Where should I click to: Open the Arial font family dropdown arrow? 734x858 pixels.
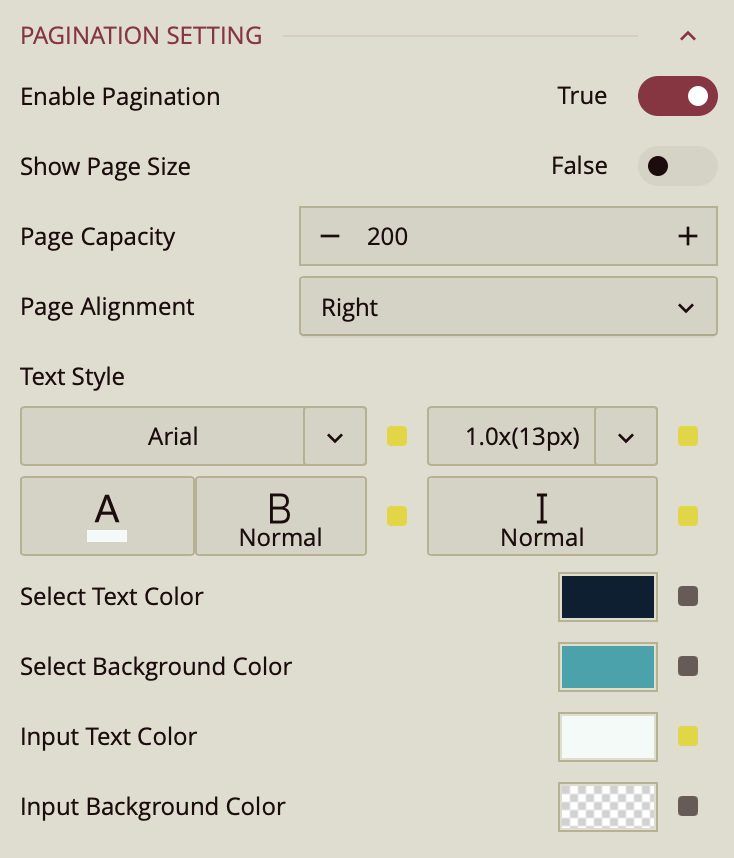point(335,437)
